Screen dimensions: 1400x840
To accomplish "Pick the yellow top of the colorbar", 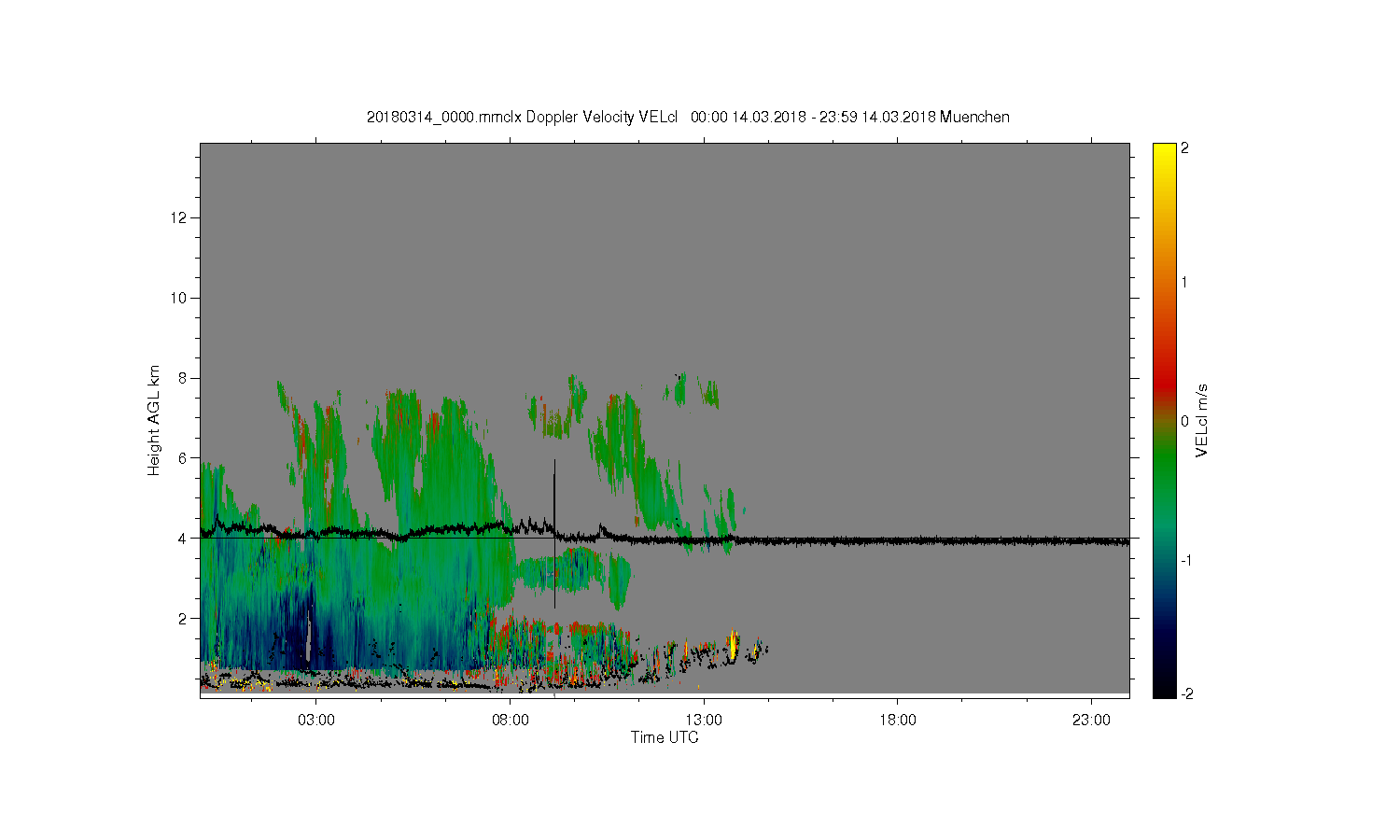I will click(x=1164, y=154).
